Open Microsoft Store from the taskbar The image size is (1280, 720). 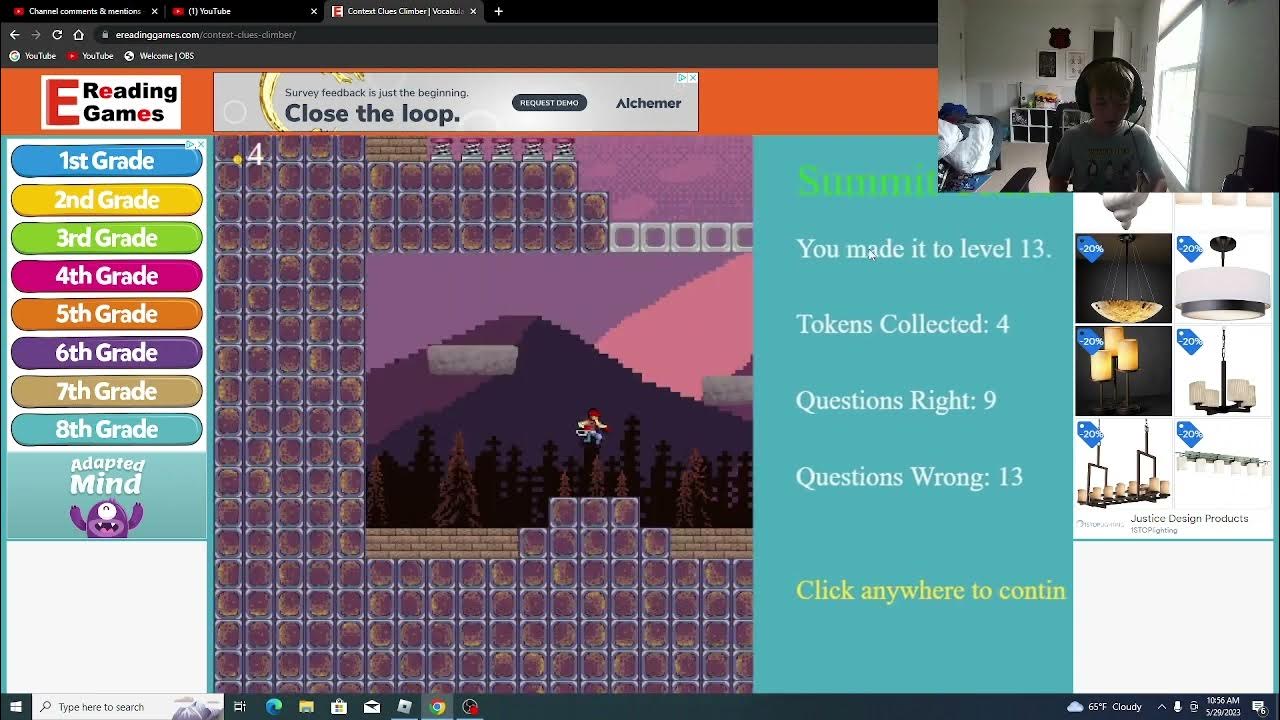339,707
